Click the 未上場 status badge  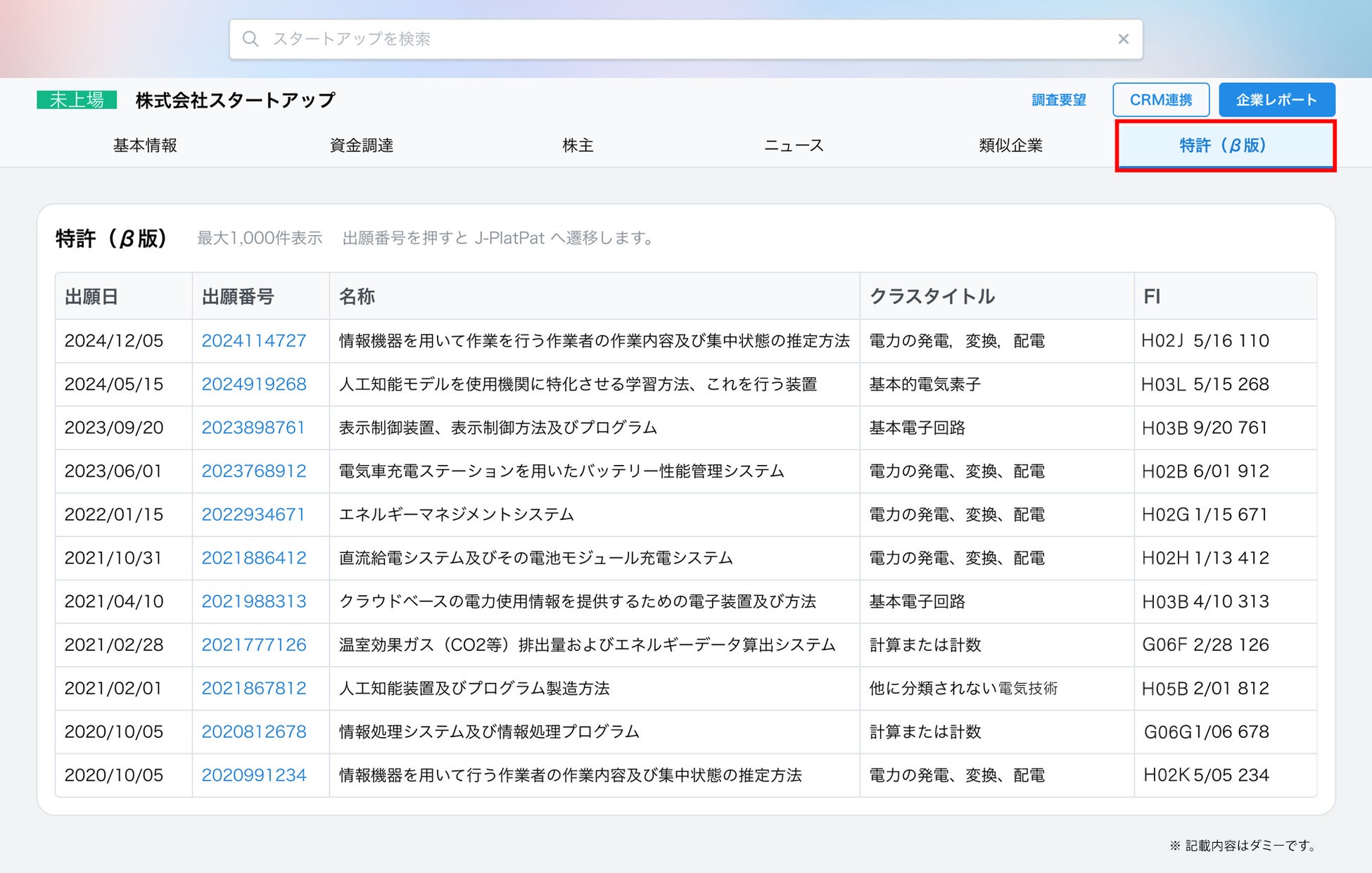(77, 100)
